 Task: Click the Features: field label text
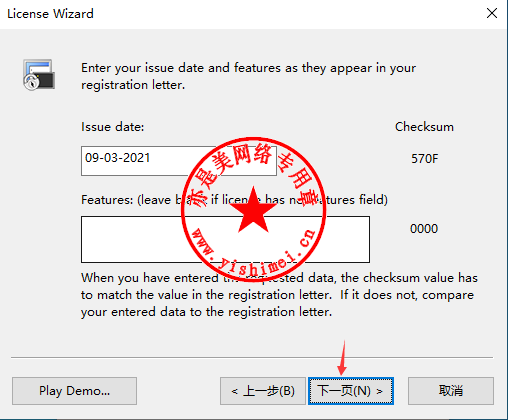tap(234, 200)
